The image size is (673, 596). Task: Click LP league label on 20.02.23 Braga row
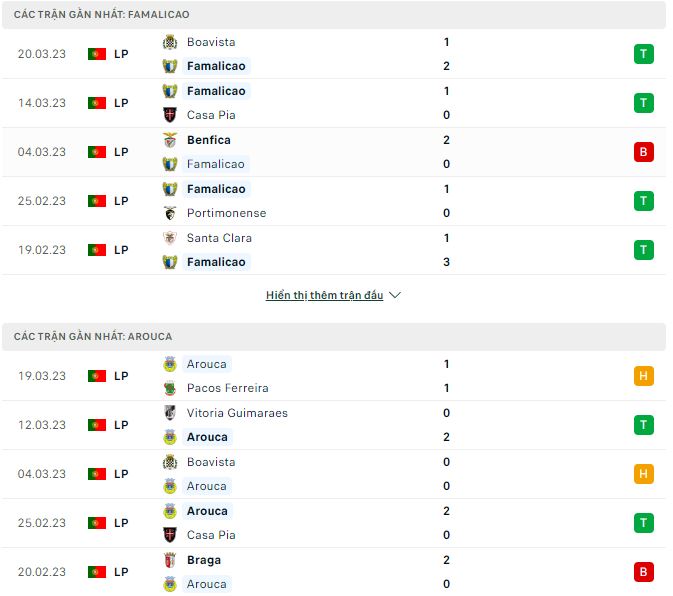[121, 572]
